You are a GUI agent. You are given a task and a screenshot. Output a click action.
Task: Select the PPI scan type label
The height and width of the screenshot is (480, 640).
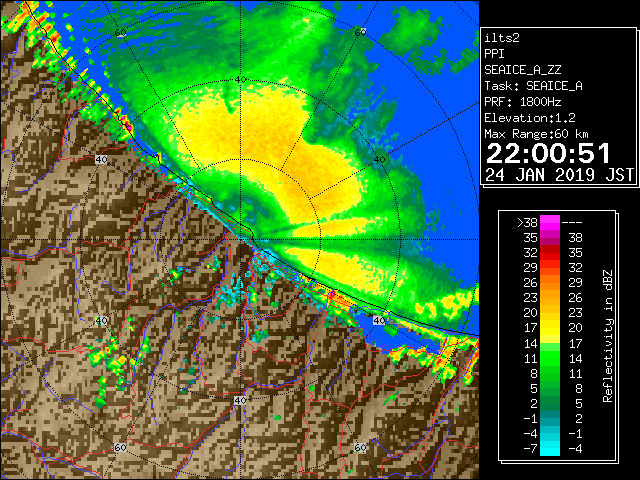coord(494,54)
